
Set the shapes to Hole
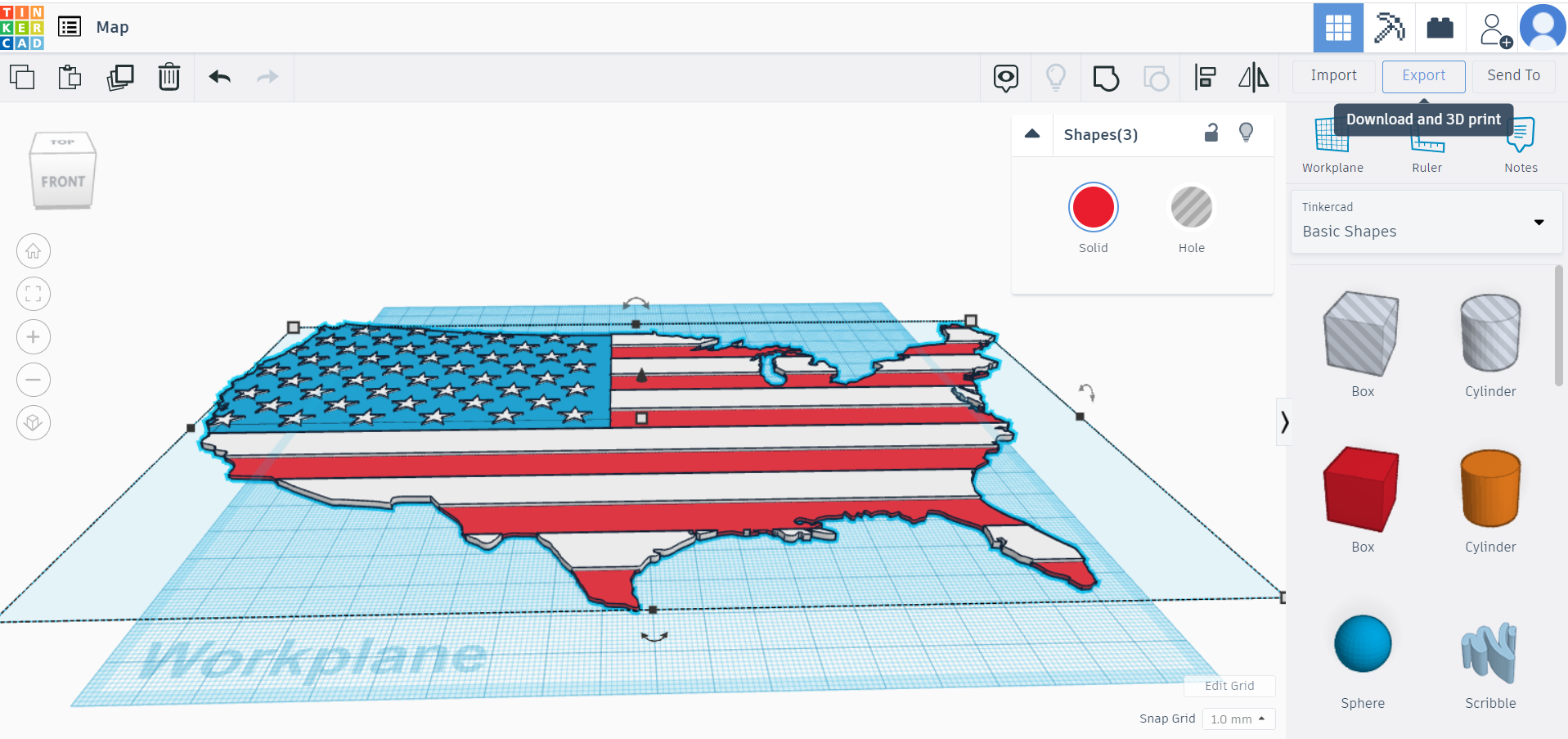point(1192,207)
